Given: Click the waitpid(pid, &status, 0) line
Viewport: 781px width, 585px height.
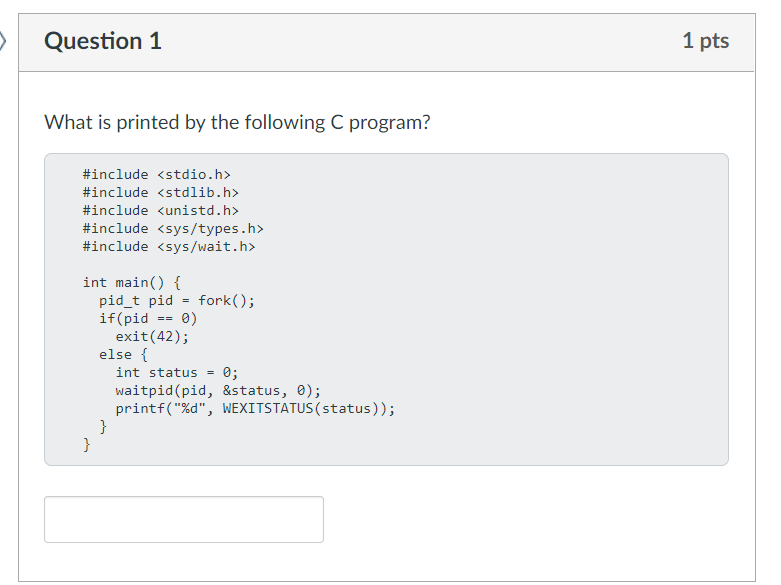Looking at the screenshot, I should point(218,390).
